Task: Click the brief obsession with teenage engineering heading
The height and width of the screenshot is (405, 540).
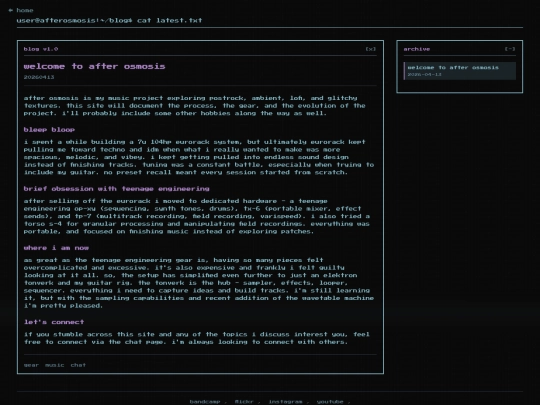Action: (116, 189)
